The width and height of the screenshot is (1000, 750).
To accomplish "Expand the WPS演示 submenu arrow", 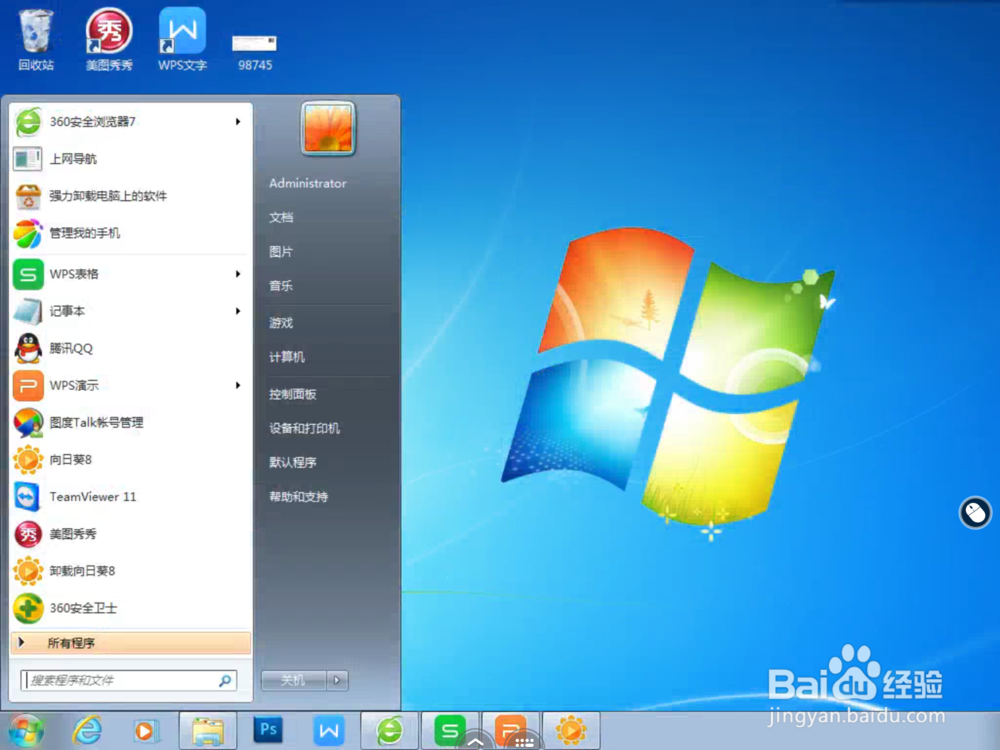I will (x=237, y=385).
